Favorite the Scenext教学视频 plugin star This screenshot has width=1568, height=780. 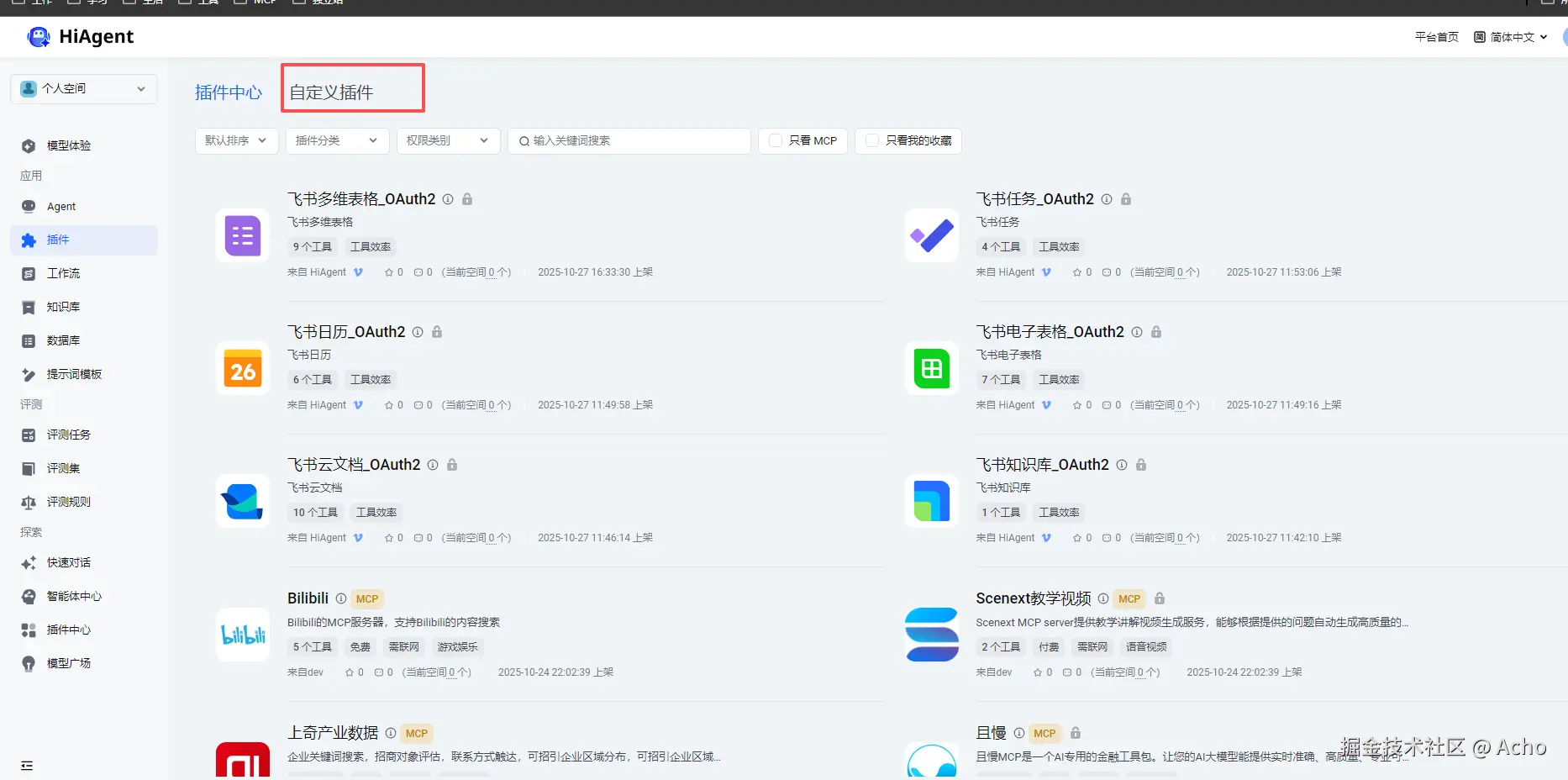click(1038, 672)
